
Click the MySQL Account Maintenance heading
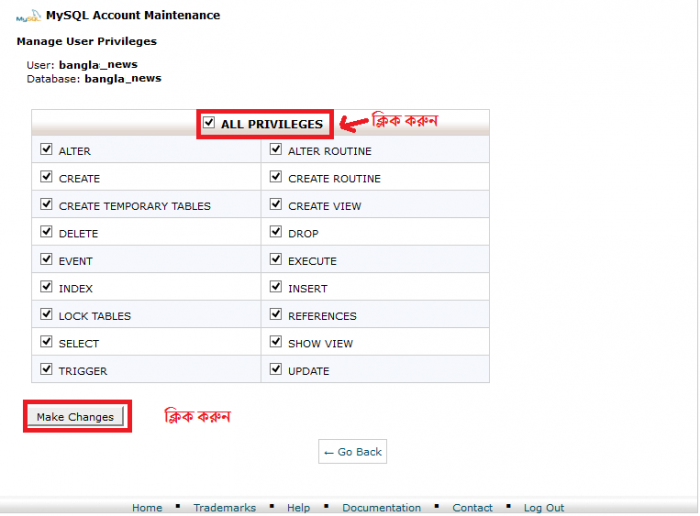[x=133, y=15]
